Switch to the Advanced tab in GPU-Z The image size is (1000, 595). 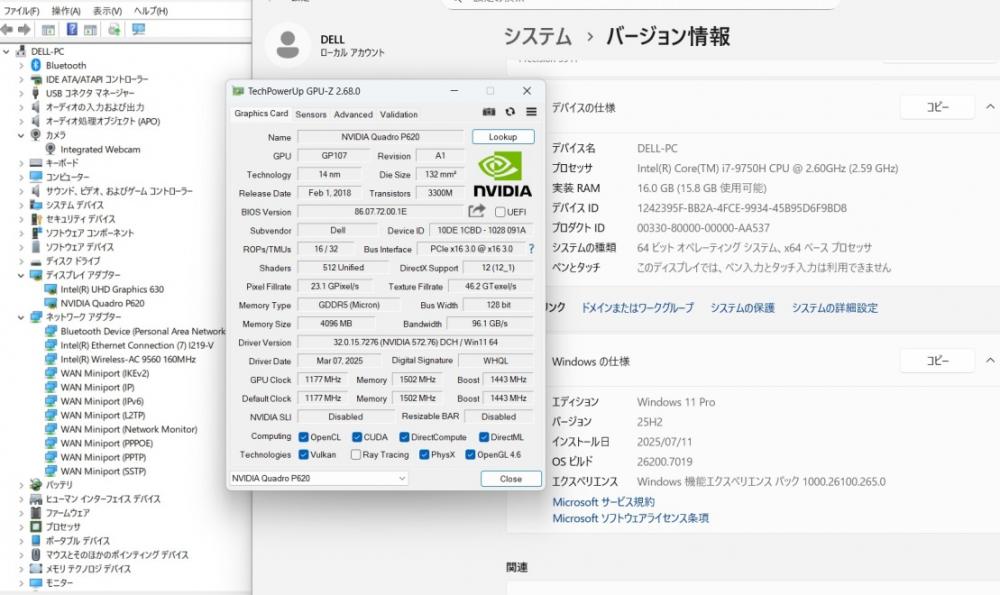[353, 114]
